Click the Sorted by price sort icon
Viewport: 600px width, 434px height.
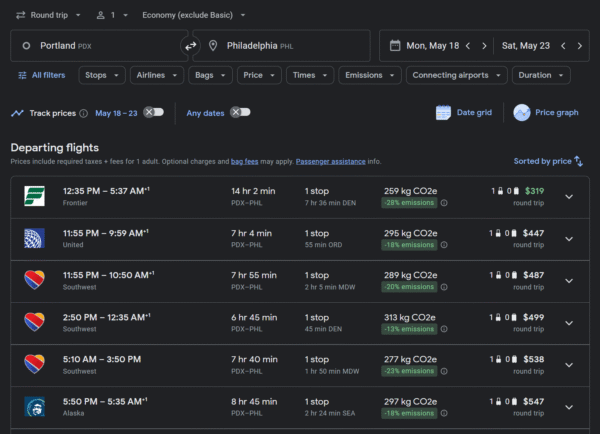point(578,161)
